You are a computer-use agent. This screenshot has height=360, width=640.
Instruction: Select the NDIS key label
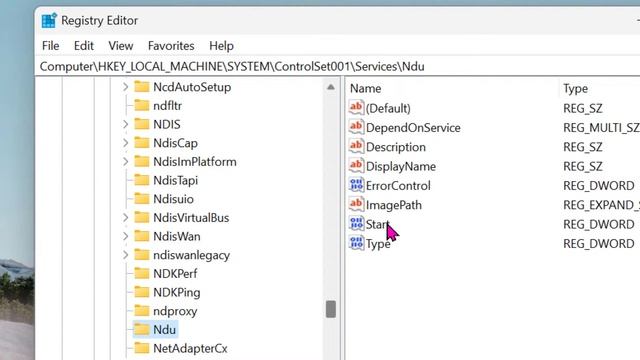(167, 124)
